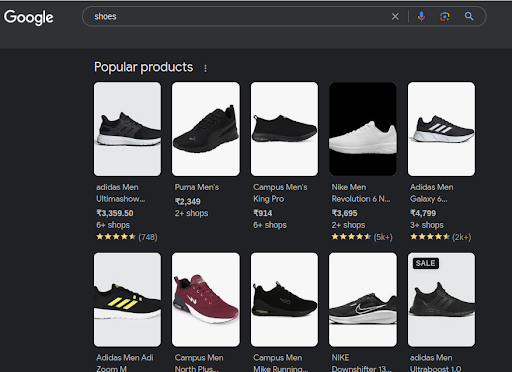Open Puma Men's black shoe image
Image resolution: width=512 pixels, height=372 pixels.
206,129
